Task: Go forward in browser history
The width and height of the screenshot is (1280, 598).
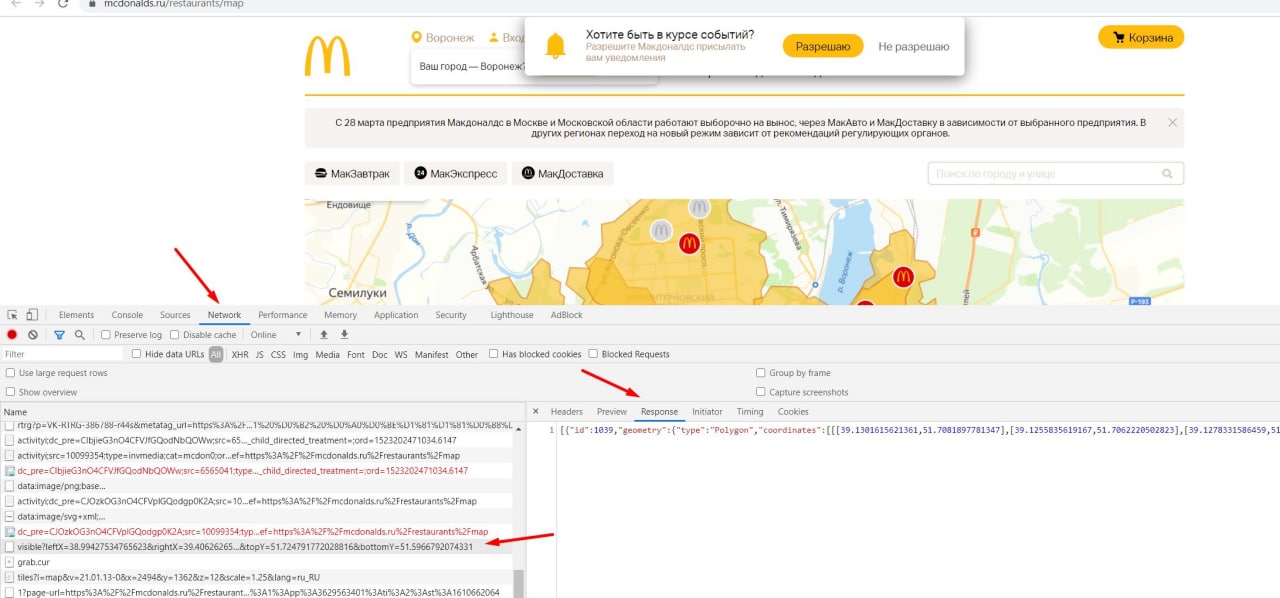Action: point(38,4)
